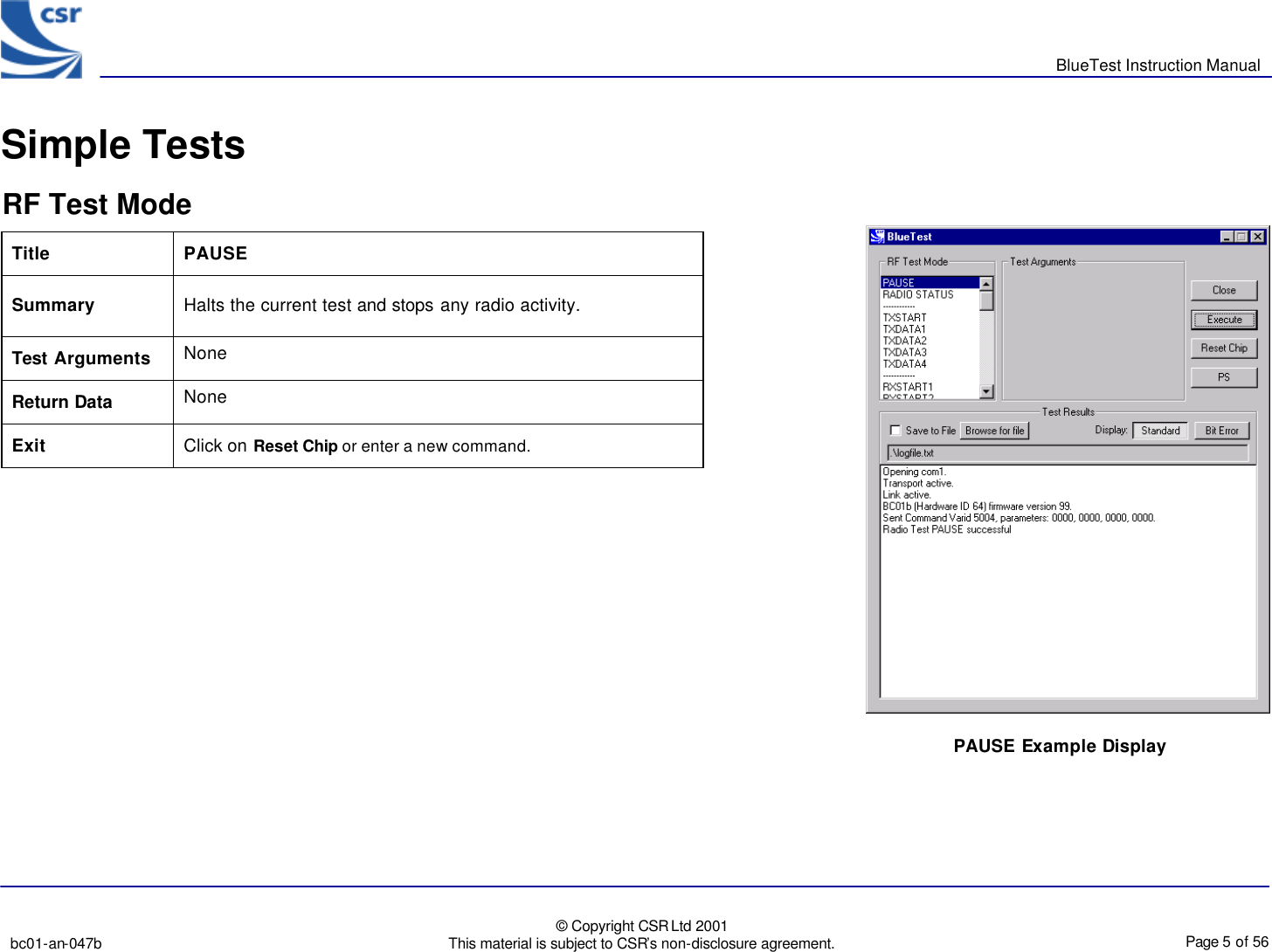The width and height of the screenshot is (1272, 952).
Task: Click the CSR logo in header
Action: click(x=42, y=39)
